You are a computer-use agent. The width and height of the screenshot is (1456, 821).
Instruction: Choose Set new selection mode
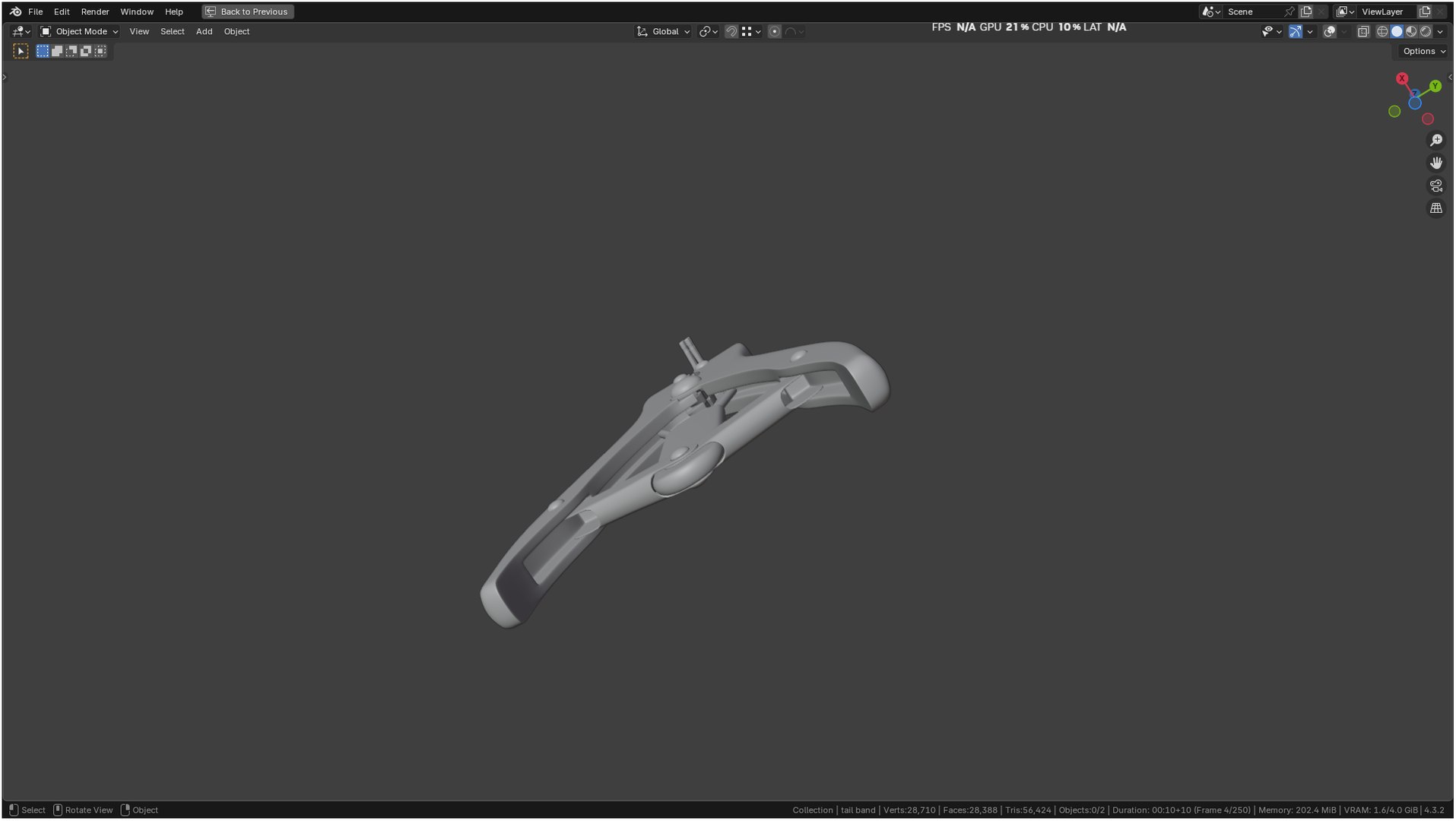coord(43,51)
